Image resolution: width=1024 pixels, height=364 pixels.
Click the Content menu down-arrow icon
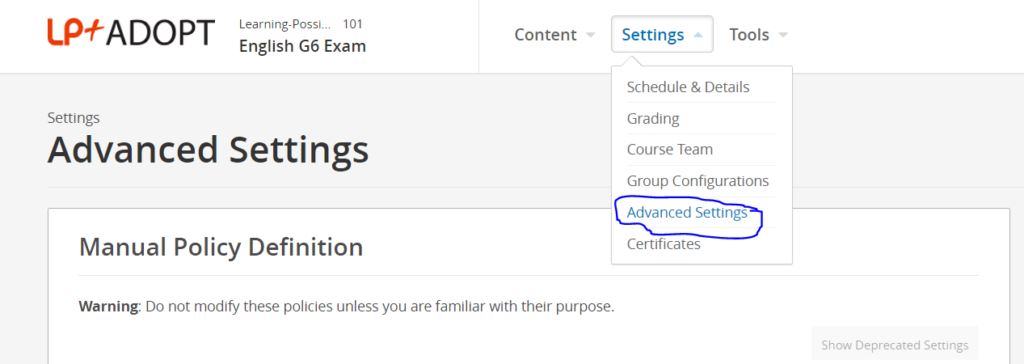tap(590, 35)
